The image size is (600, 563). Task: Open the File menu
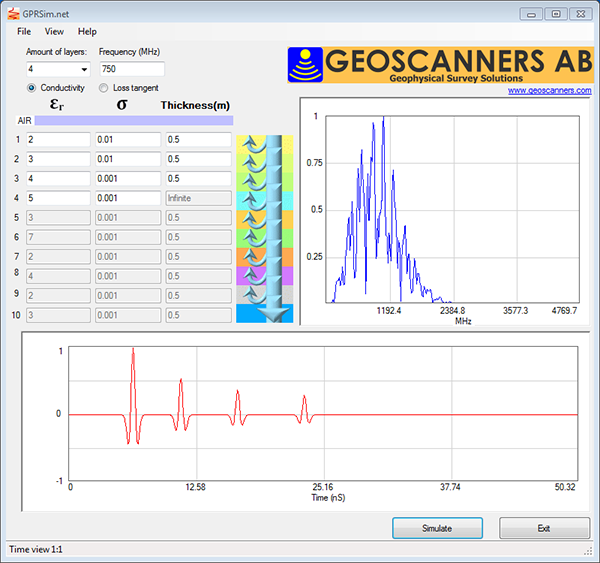pos(24,31)
